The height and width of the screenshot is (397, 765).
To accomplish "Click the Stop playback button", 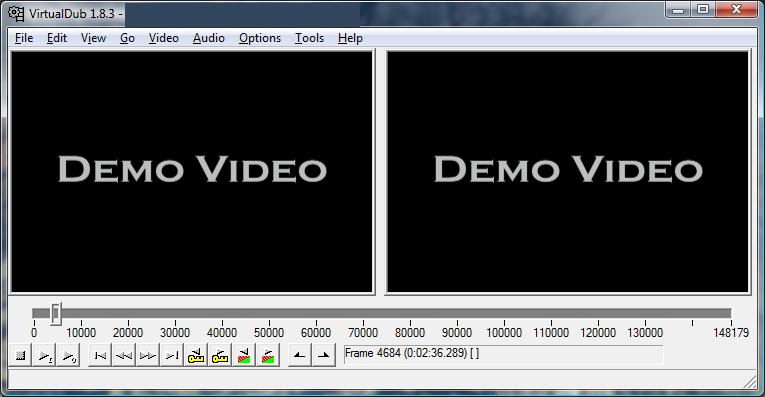I will click(20, 356).
